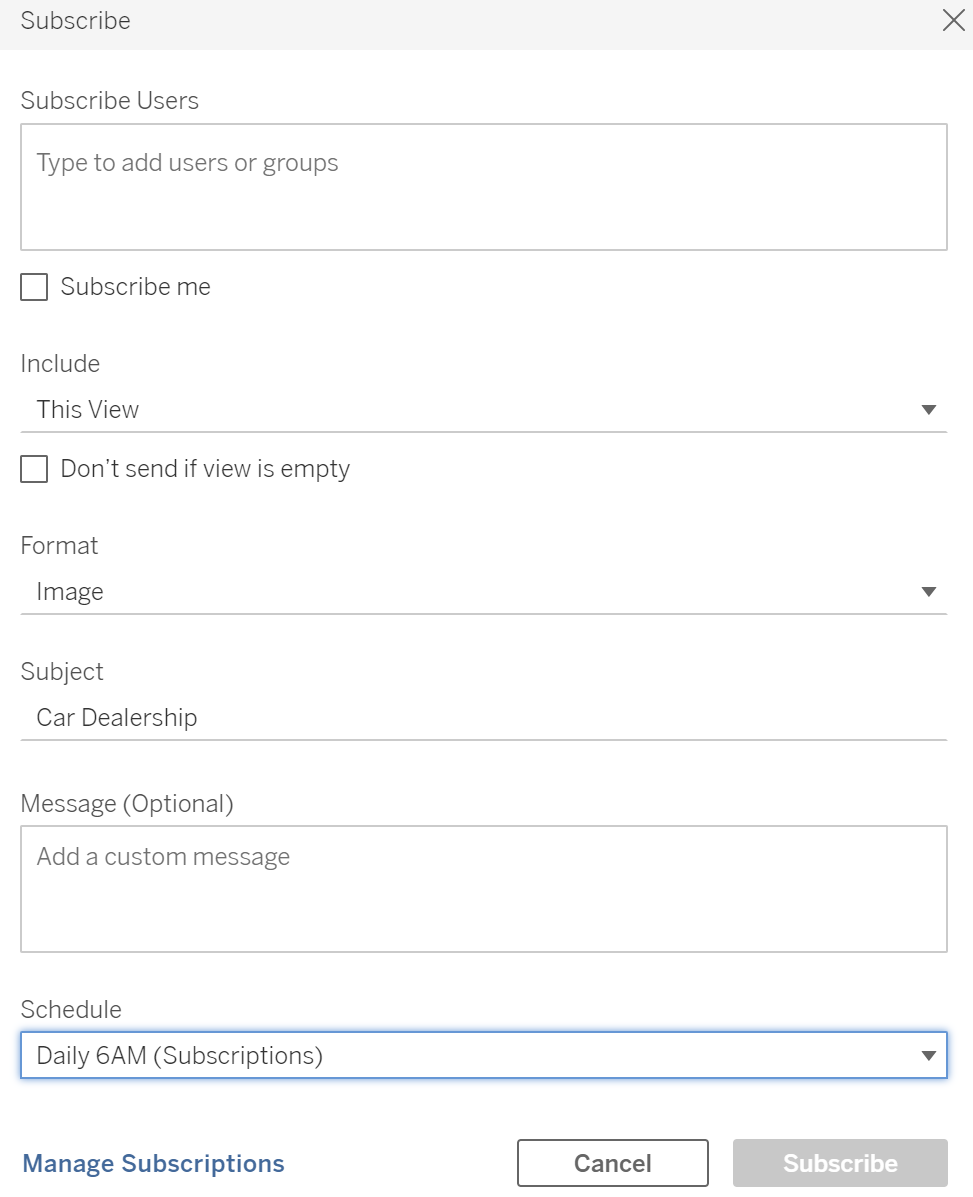The width and height of the screenshot is (973, 1197).
Task: Open the Include dropdown showing This View
Action: (484, 410)
